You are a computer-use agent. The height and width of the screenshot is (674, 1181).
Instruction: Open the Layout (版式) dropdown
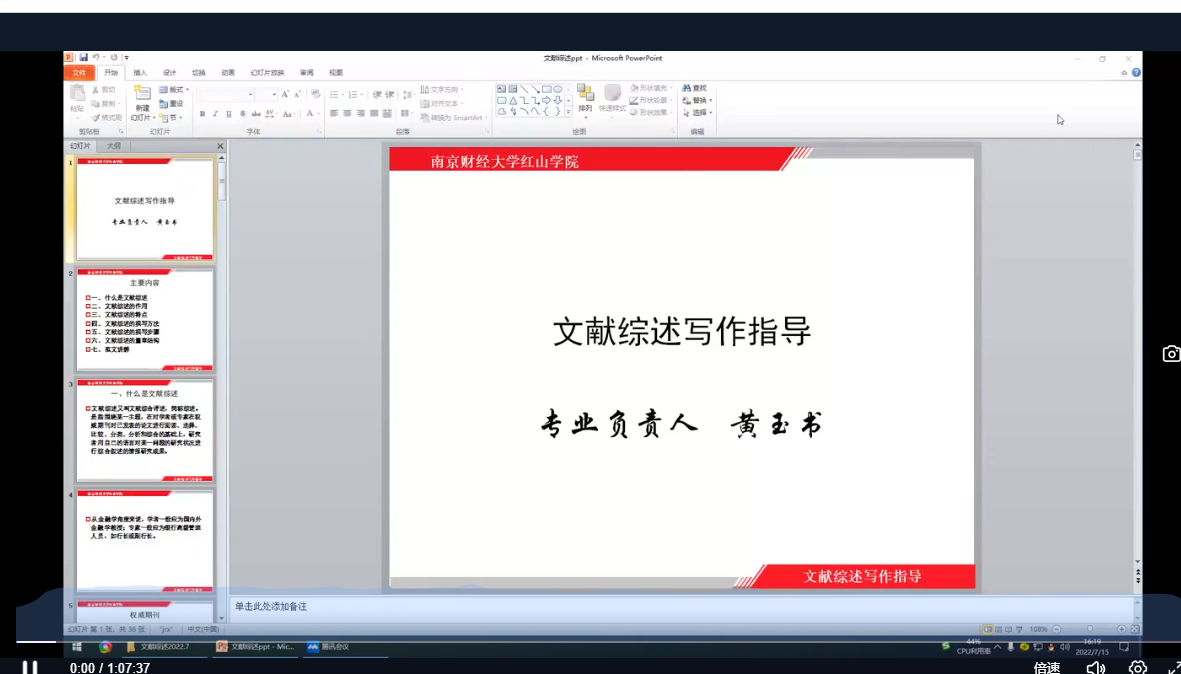pos(173,90)
